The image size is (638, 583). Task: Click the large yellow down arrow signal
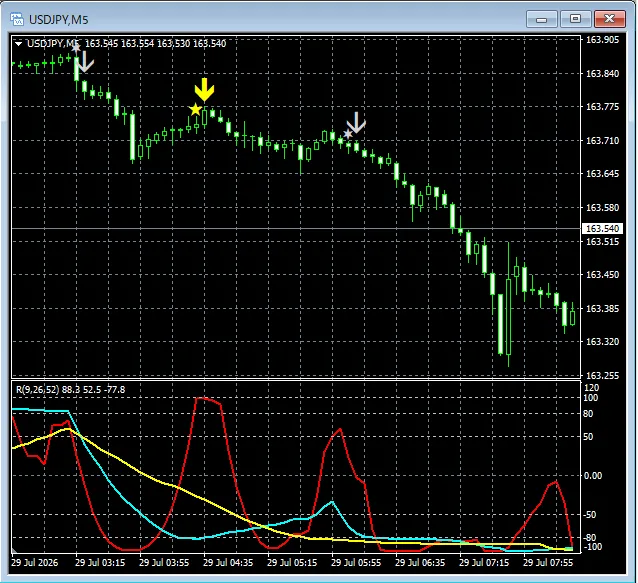coord(204,90)
